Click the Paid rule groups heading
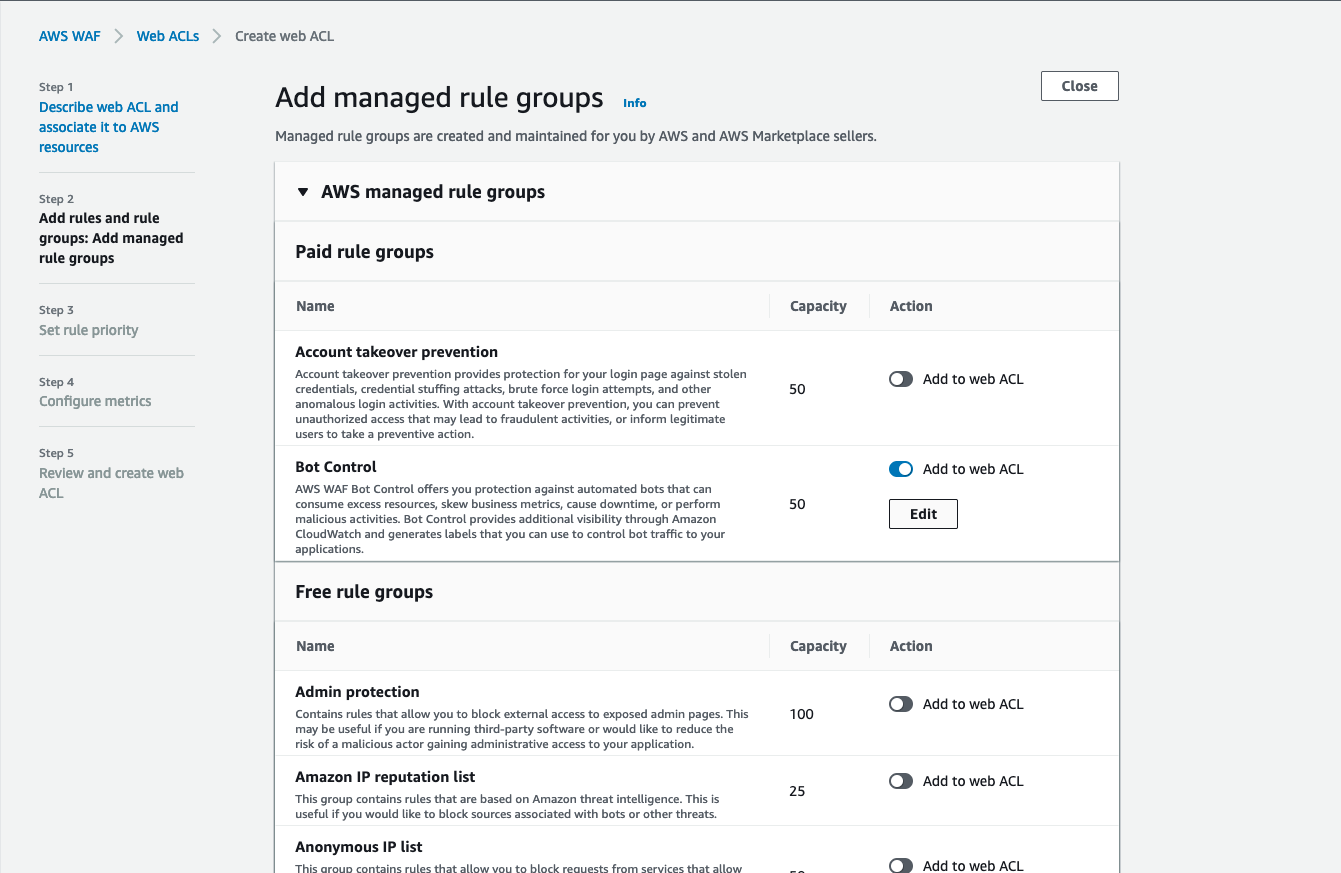This screenshot has width=1341, height=873. pos(365,252)
